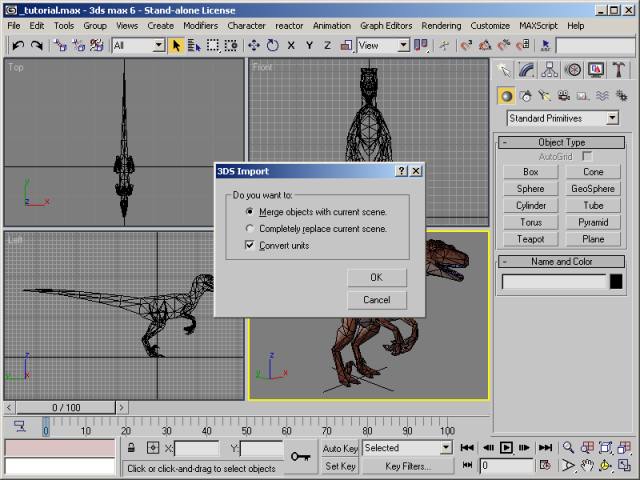Choose the Cameras category icon

[564, 96]
